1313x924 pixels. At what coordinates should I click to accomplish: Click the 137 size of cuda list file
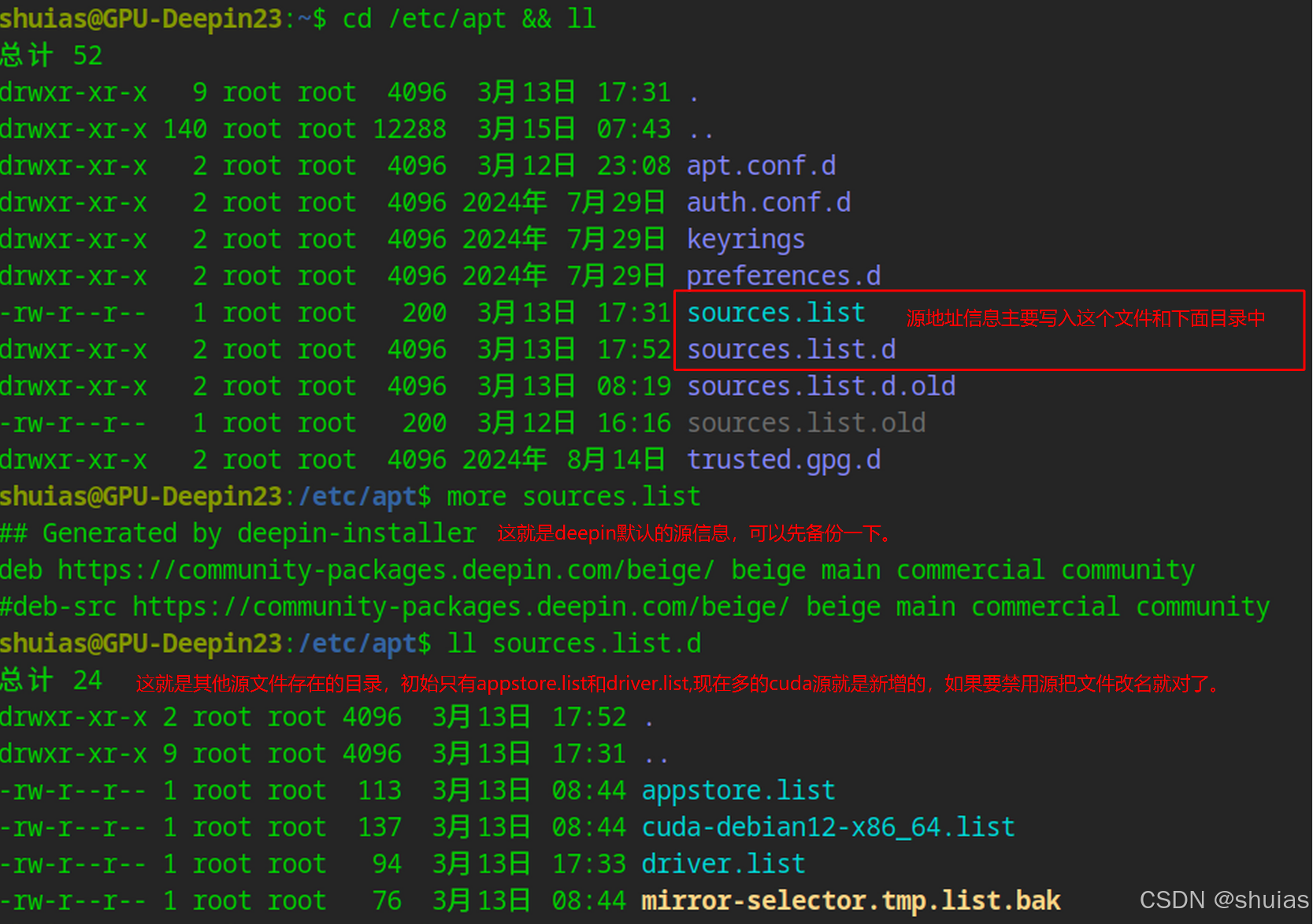click(x=380, y=827)
